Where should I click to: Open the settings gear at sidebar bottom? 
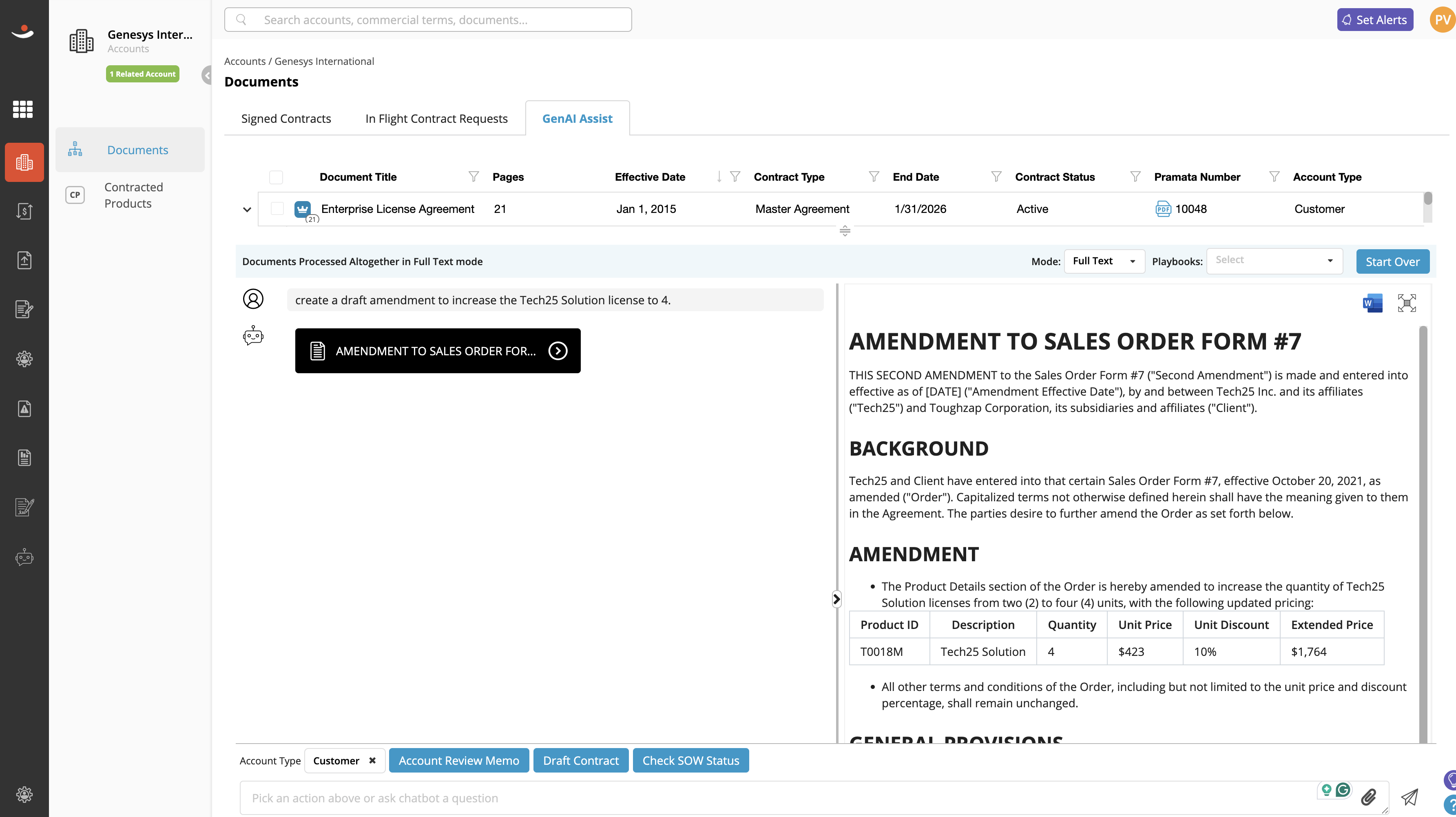click(x=24, y=795)
